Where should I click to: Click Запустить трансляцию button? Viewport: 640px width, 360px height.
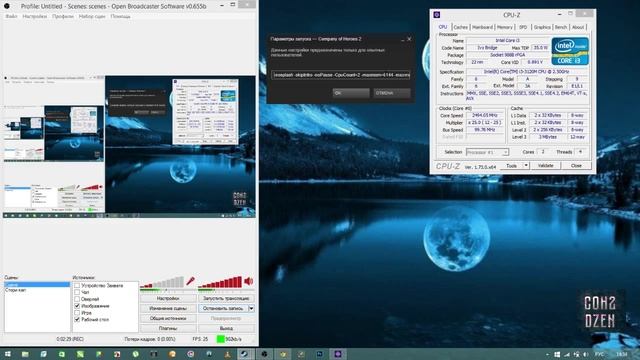pyautogui.click(x=226, y=299)
